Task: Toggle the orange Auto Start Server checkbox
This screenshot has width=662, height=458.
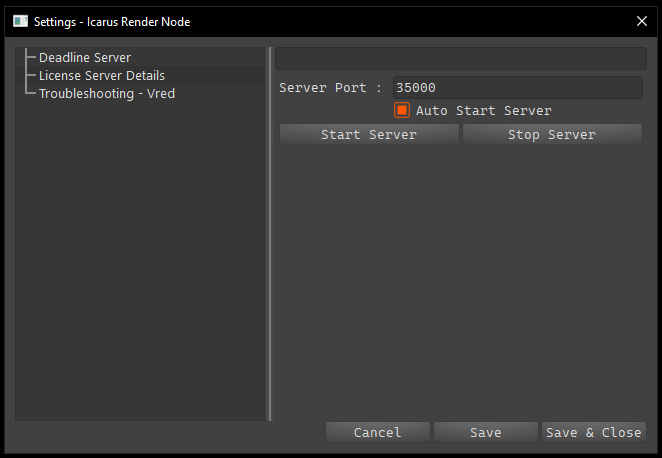Action: pyautogui.click(x=402, y=110)
